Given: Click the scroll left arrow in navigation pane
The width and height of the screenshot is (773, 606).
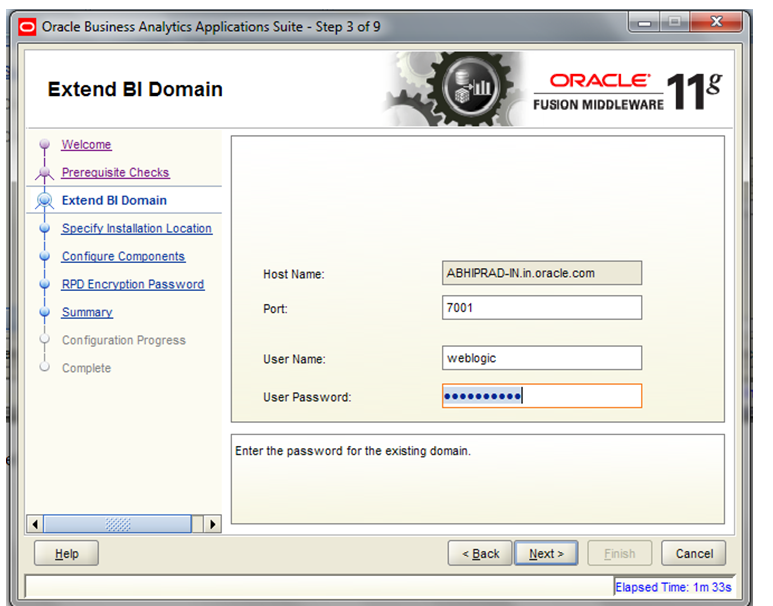Looking at the screenshot, I should [x=35, y=524].
